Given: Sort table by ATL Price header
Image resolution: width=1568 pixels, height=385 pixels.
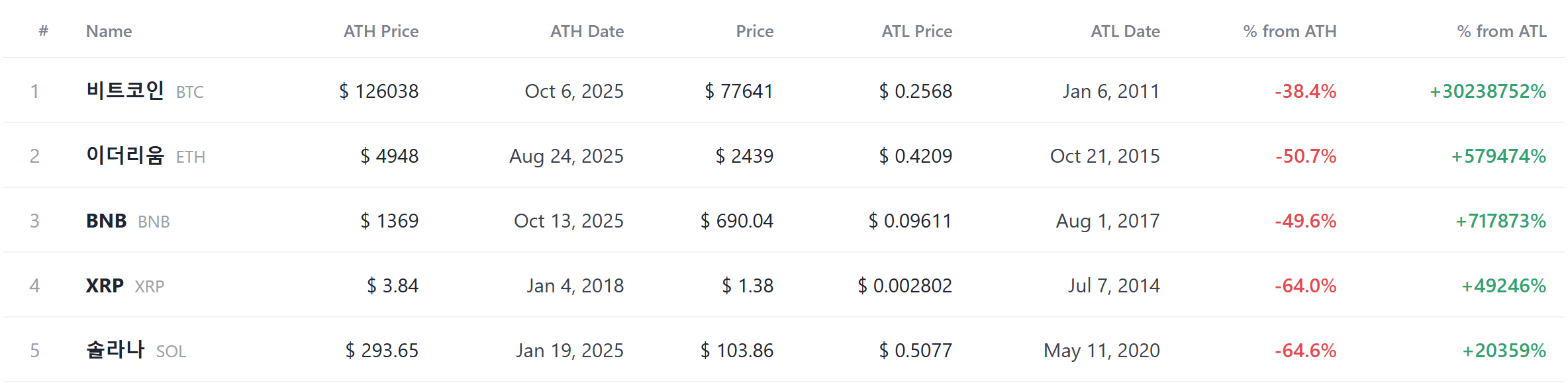Looking at the screenshot, I should click(916, 31).
